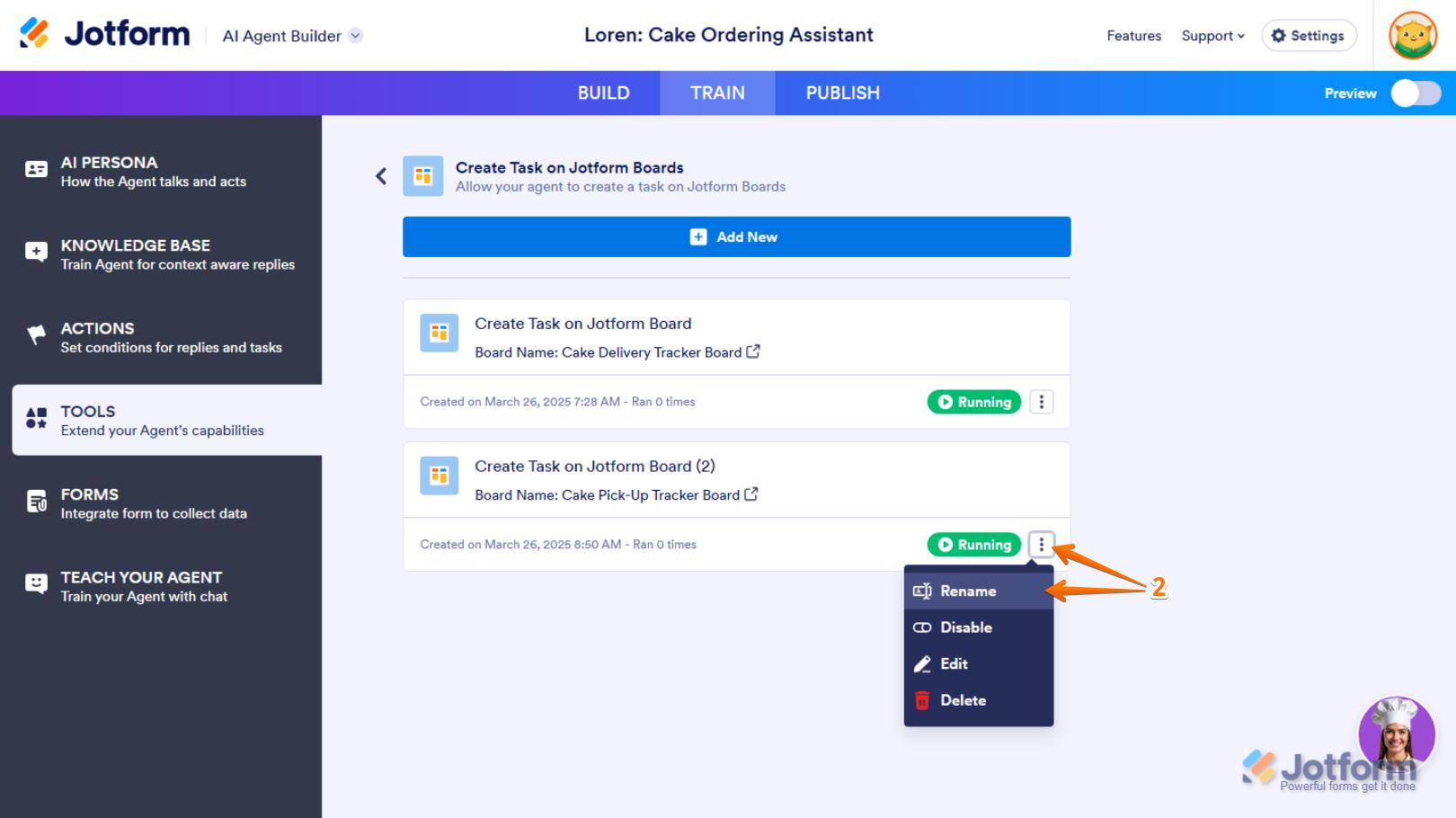
Task: Open Forms section
Action: (161, 503)
